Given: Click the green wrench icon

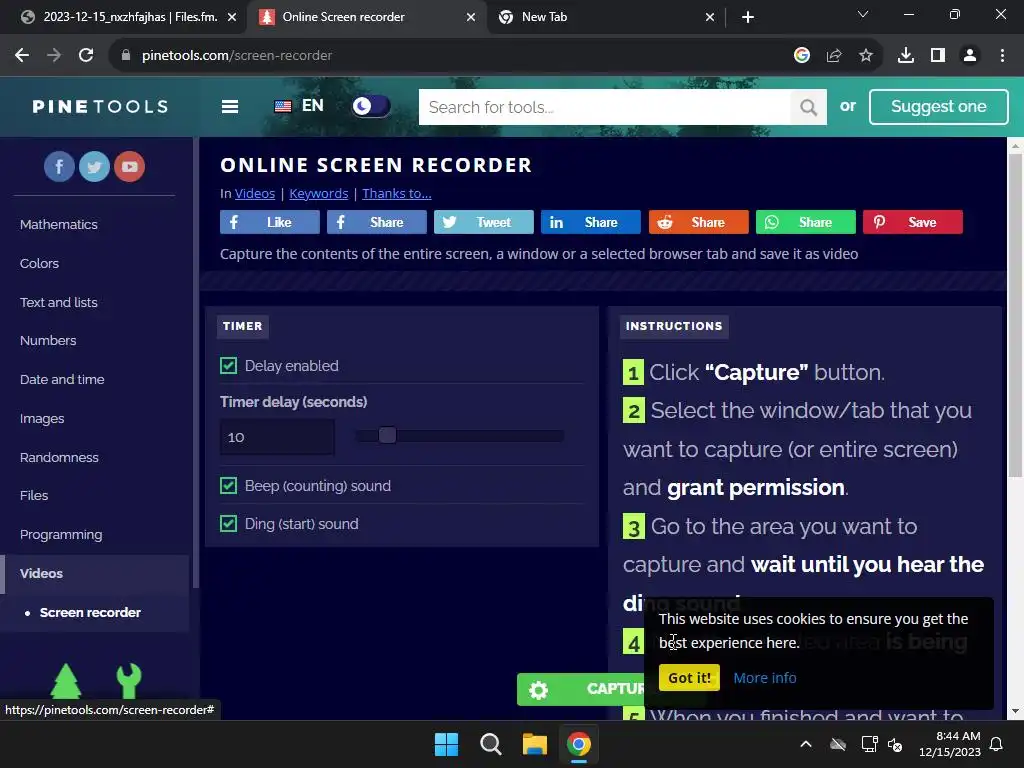Looking at the screenshot, I should (x=129, y=681).
